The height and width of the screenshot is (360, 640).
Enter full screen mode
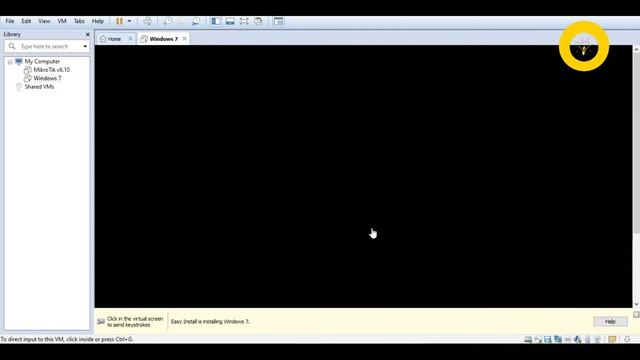tap(244, 21)
